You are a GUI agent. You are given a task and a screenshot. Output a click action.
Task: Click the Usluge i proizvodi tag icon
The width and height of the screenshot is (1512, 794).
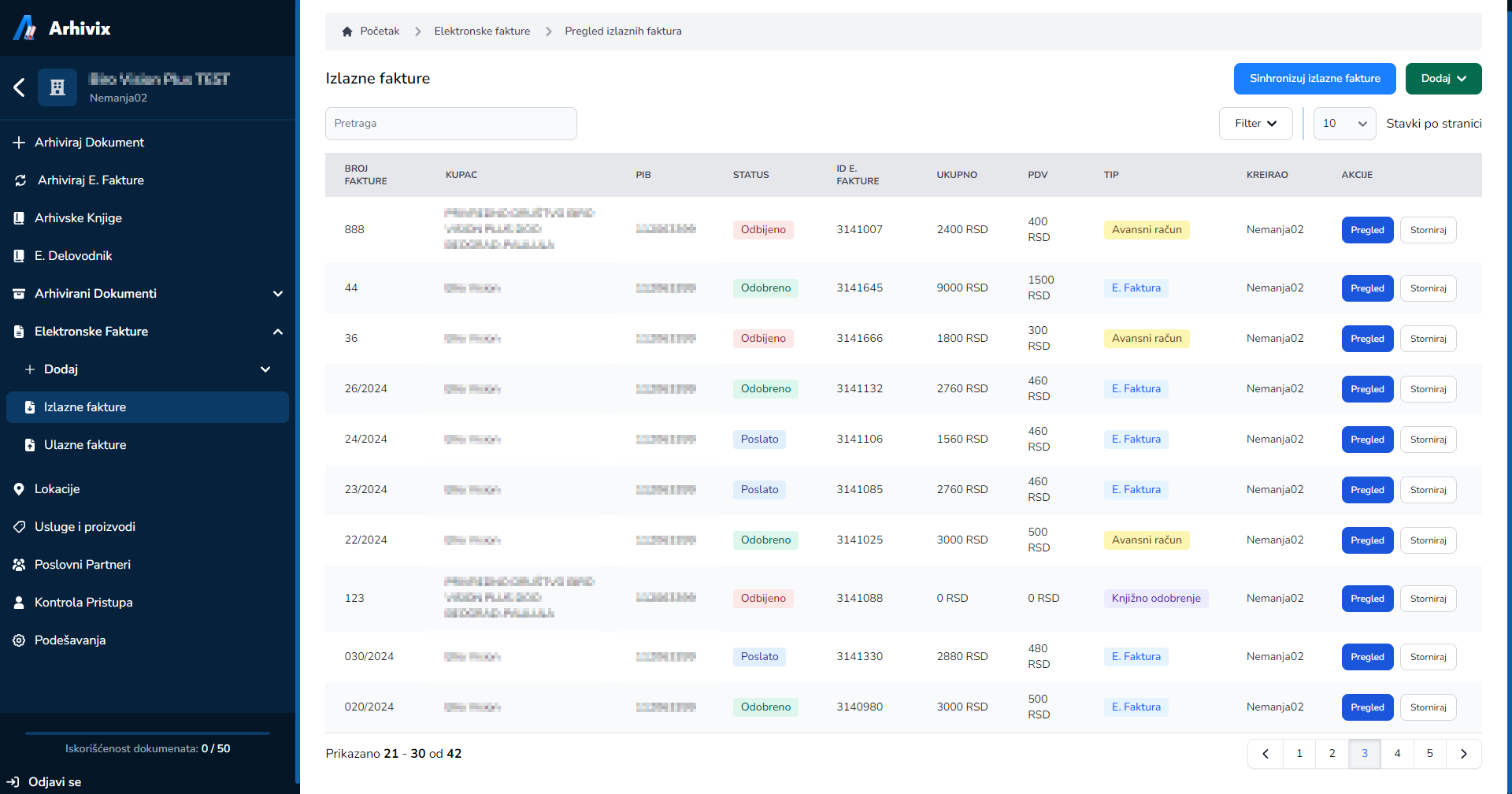19,527
